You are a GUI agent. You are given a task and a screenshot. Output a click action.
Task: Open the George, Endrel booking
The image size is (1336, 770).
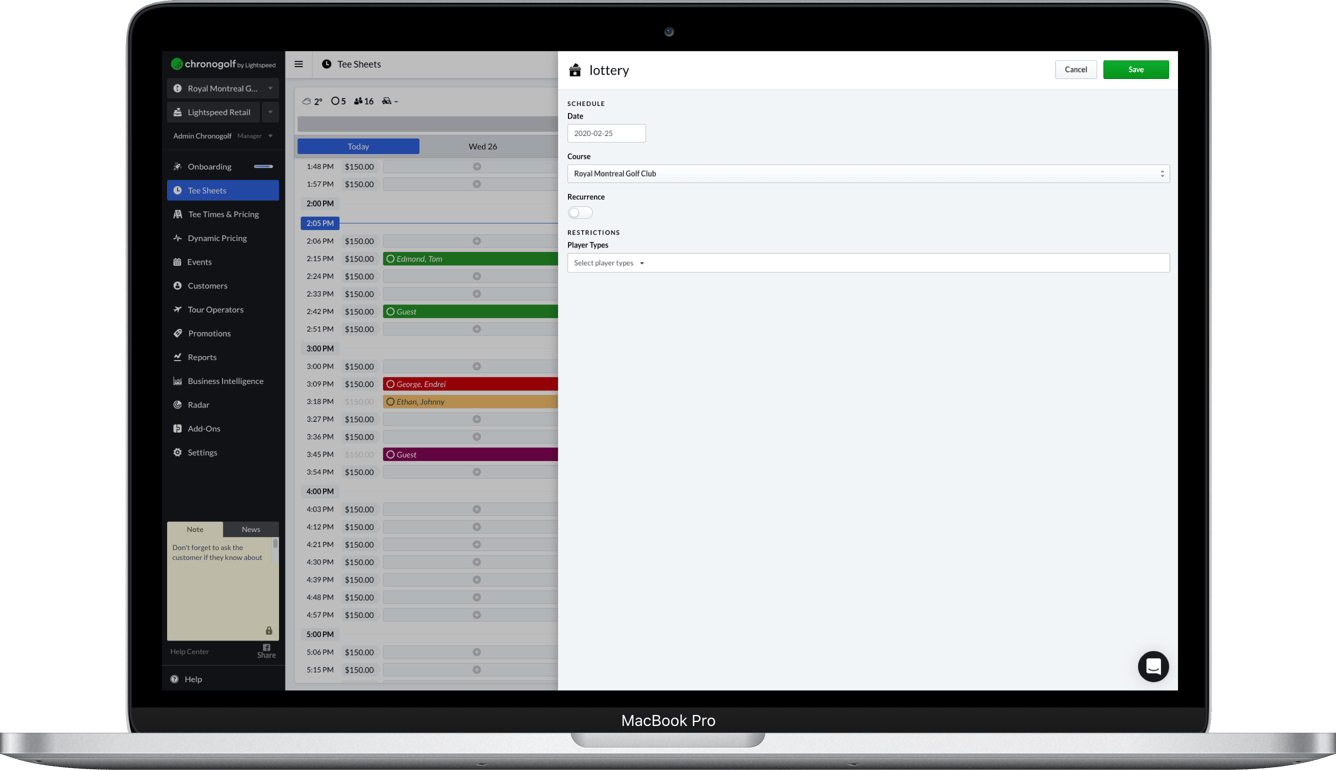[470, 384]
